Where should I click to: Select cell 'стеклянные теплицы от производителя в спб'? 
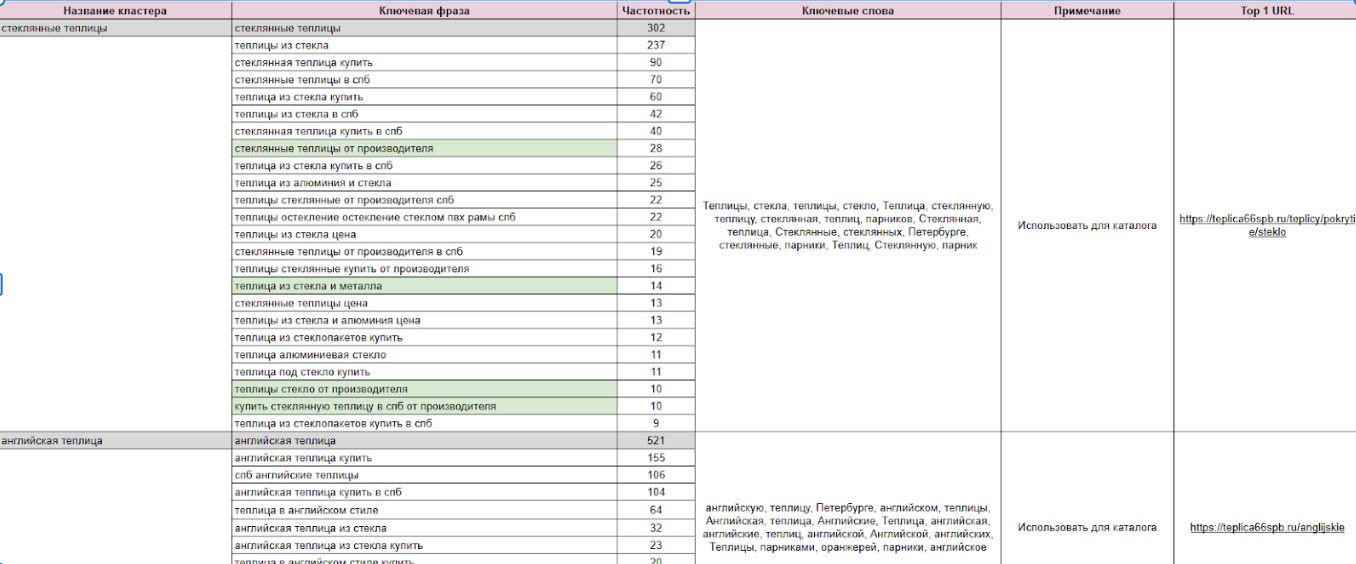click(424, 251)
